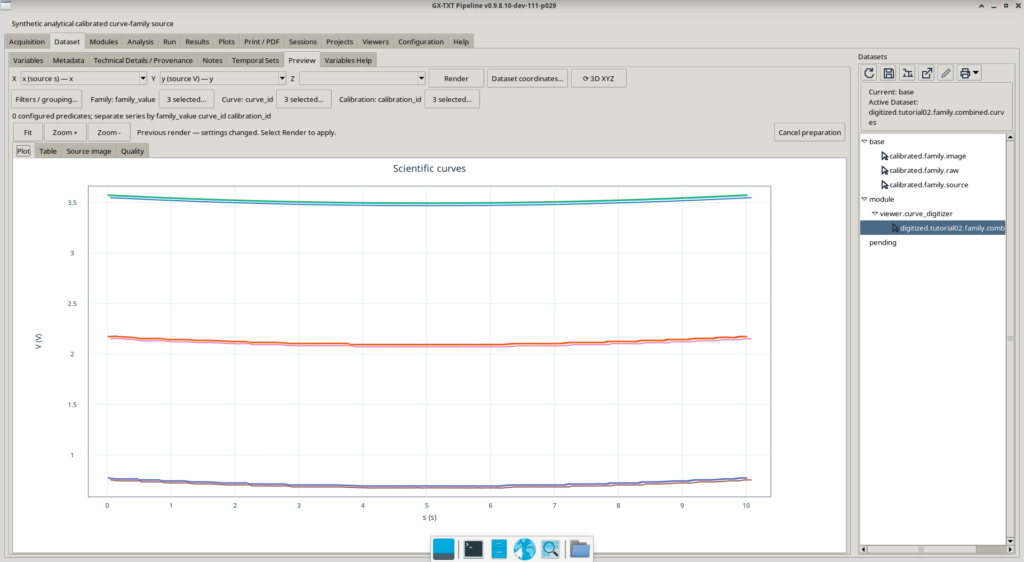1024x562 pixels.
Task: Open the Metadata sub-tab
Action: (x=69, y=60)
